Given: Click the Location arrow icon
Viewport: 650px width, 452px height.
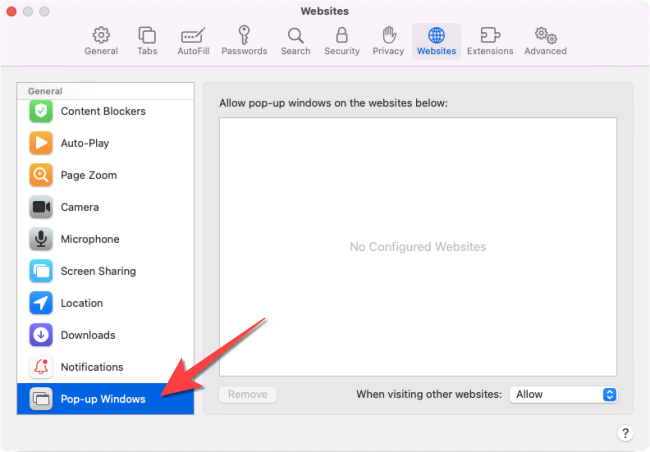Looking at the screenshot, I should [41, 303].
